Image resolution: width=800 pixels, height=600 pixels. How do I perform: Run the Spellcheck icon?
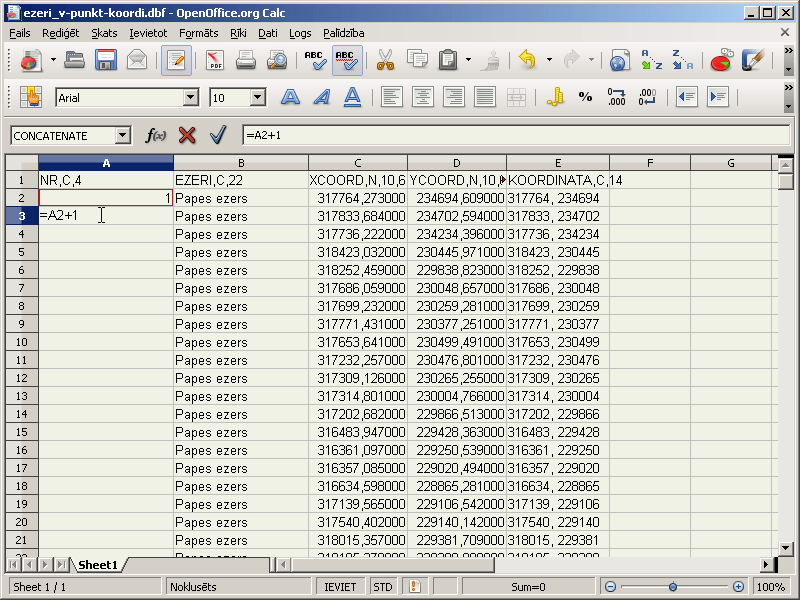pos(315,60)
